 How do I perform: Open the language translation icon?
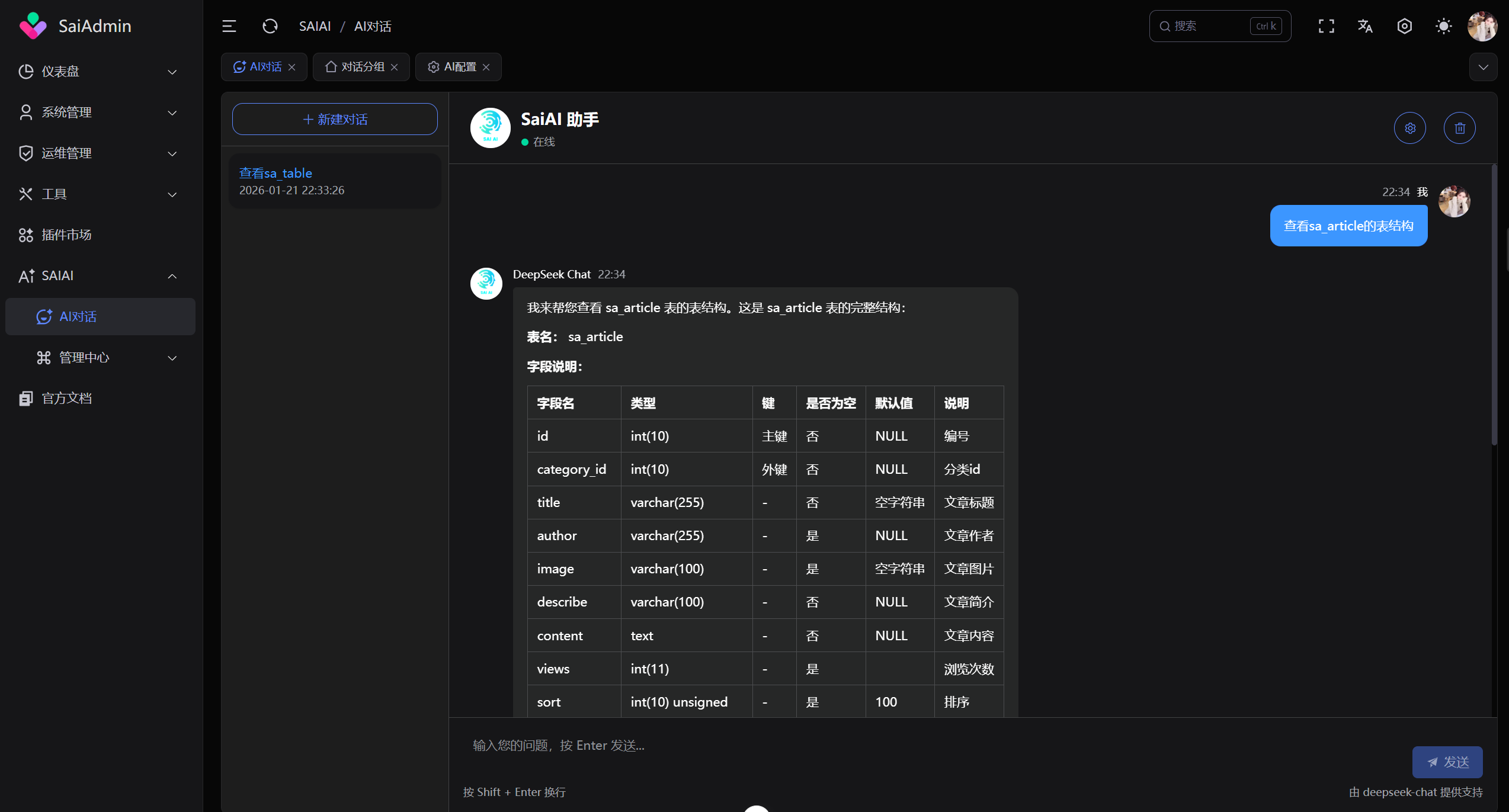point(1365,26)
